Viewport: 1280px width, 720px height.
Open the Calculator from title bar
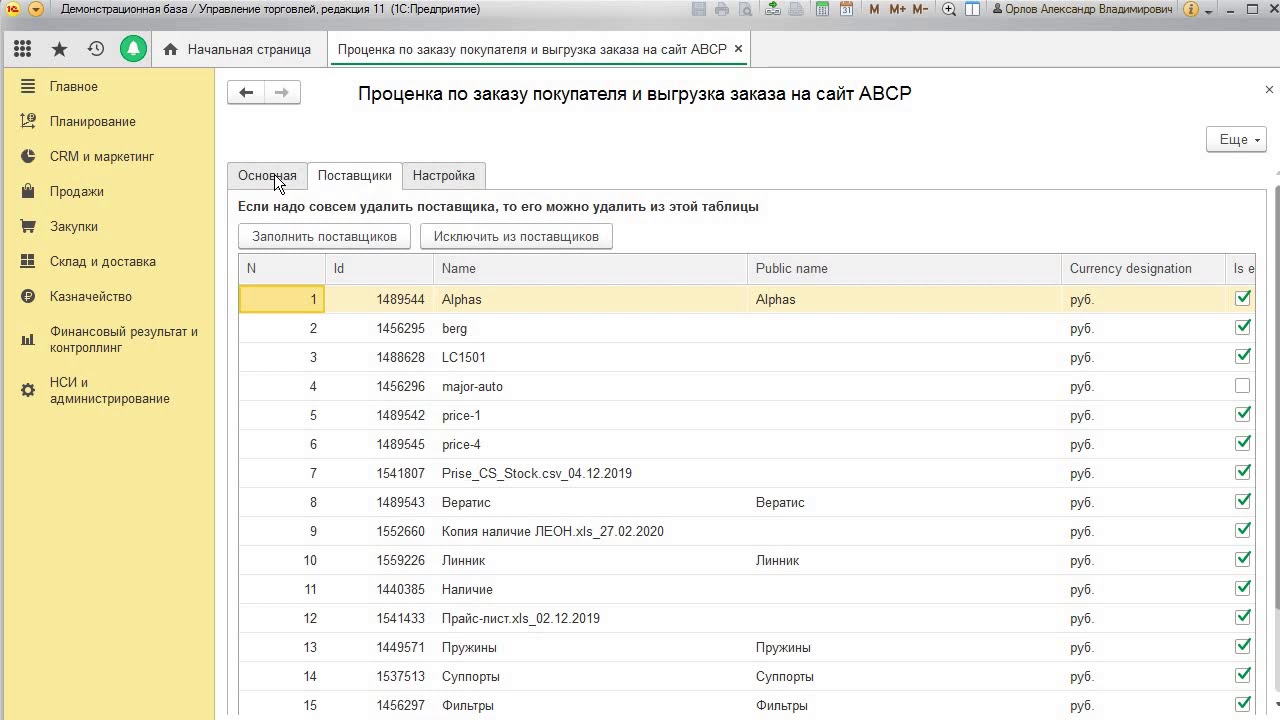(822, 9)
